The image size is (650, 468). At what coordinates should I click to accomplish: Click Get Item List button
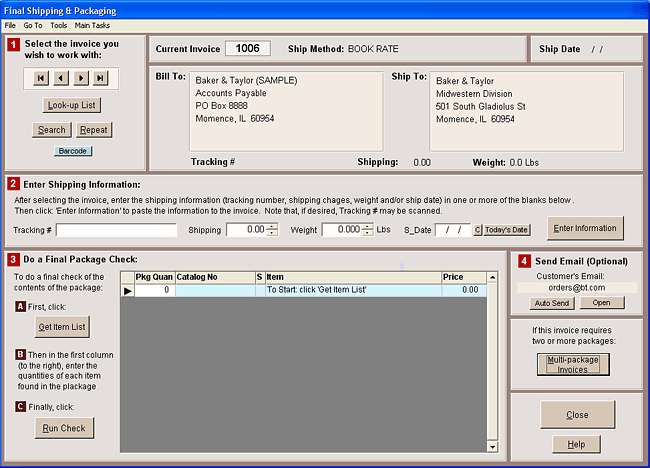pos(62,327)
